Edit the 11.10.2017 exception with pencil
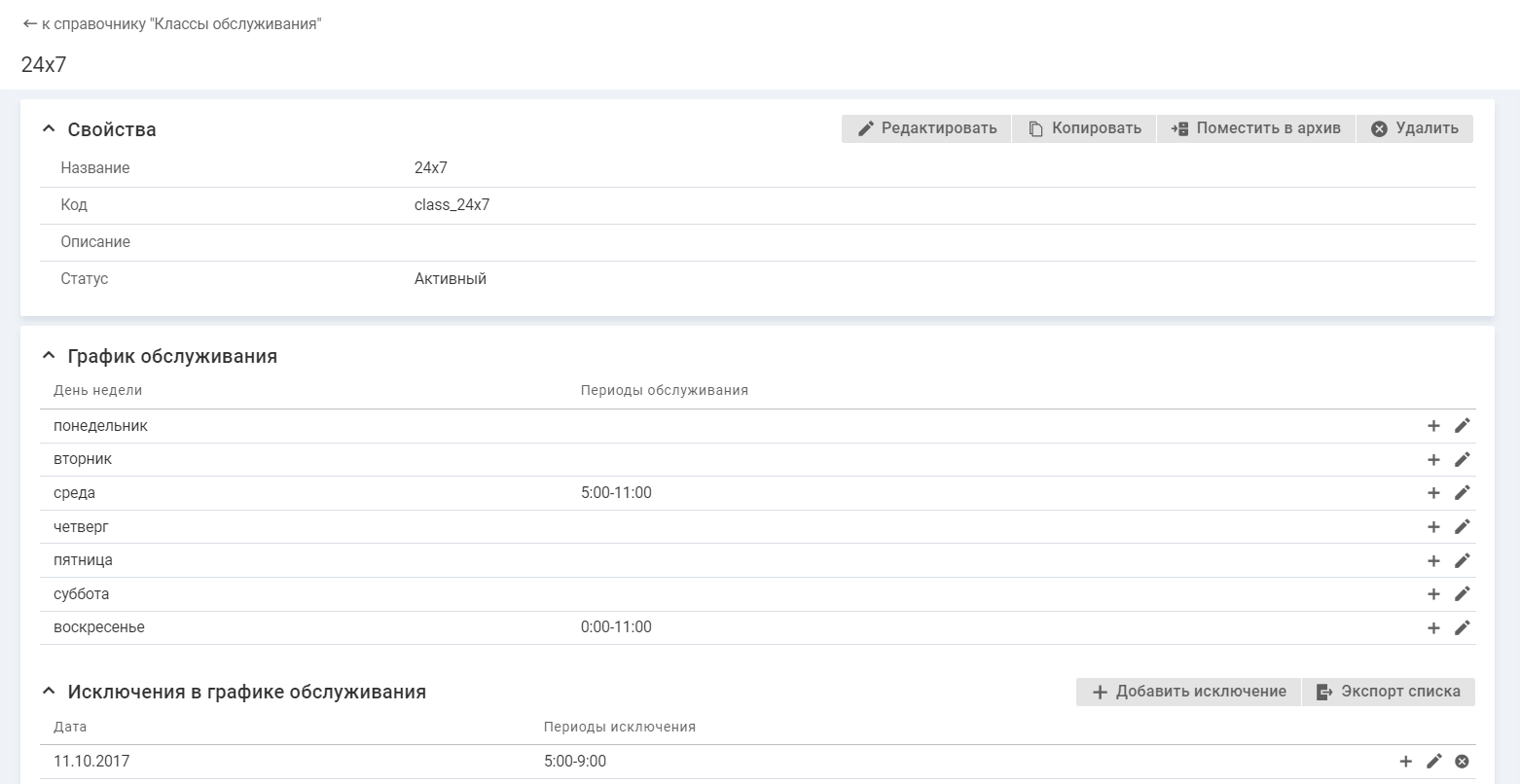 tap(1433, 762)
